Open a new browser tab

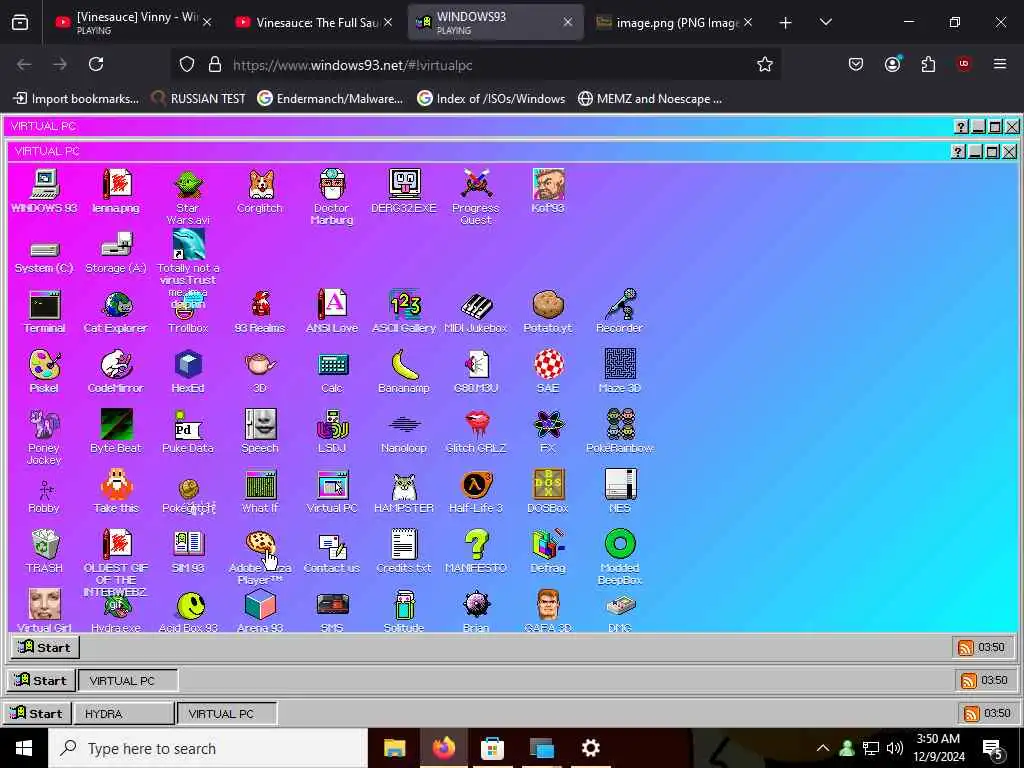click(x=785, y=23)
